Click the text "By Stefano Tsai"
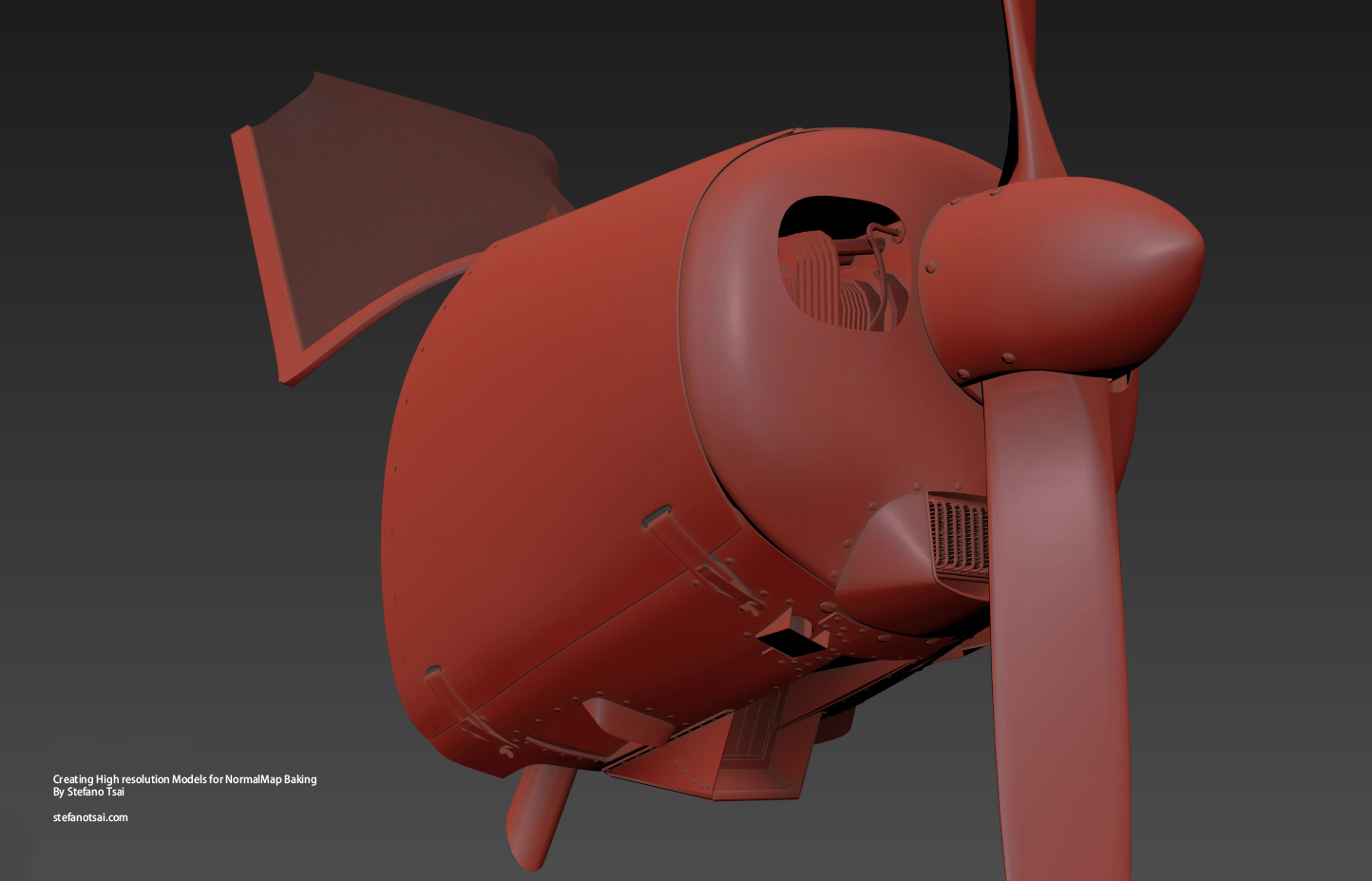This screenshot has width=1372, height=881. [x=88, y=792]
